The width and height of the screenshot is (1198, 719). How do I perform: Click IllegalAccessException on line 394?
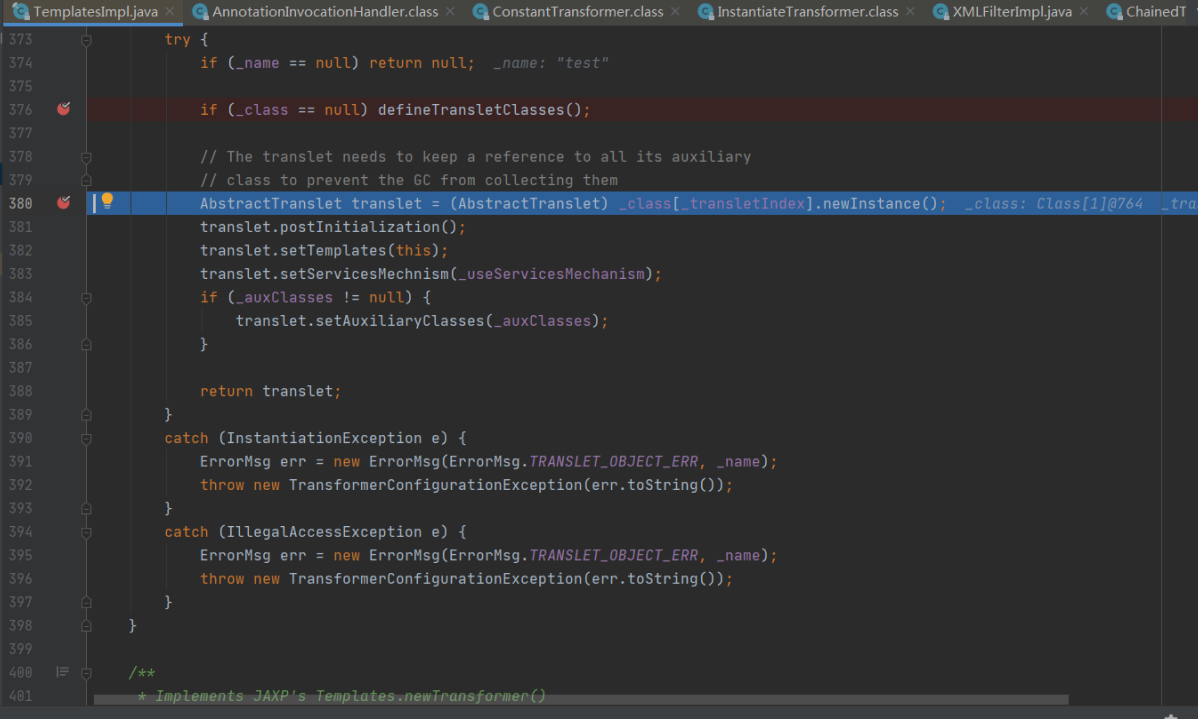tap(324, 532)
